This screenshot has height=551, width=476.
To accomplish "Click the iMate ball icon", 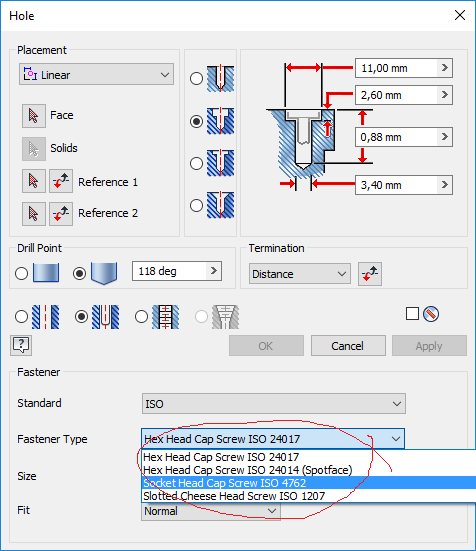I will pyautogui.click(x=431, y=314).
